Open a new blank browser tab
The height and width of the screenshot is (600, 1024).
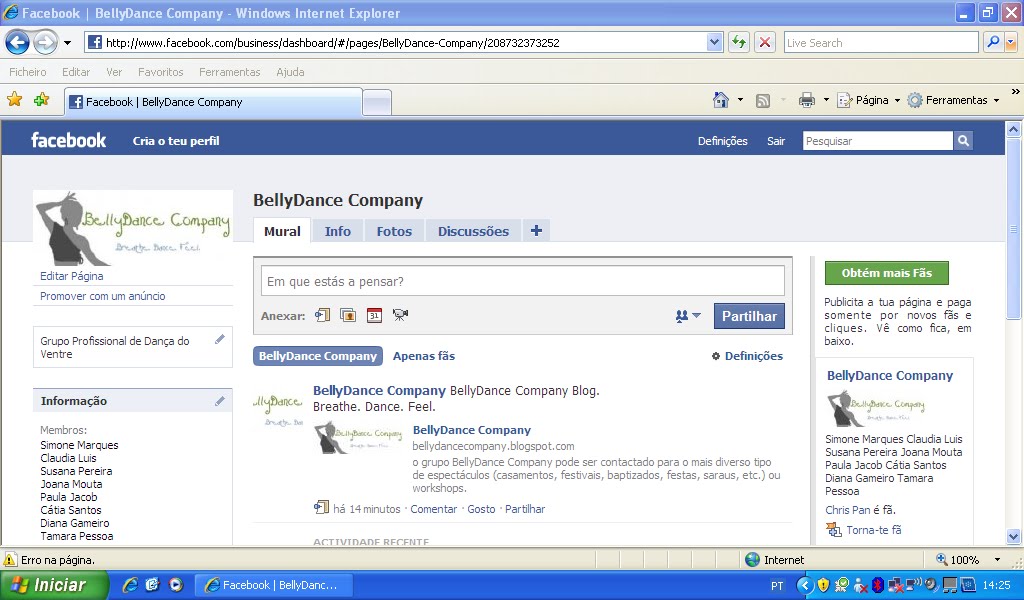(377, 103)
